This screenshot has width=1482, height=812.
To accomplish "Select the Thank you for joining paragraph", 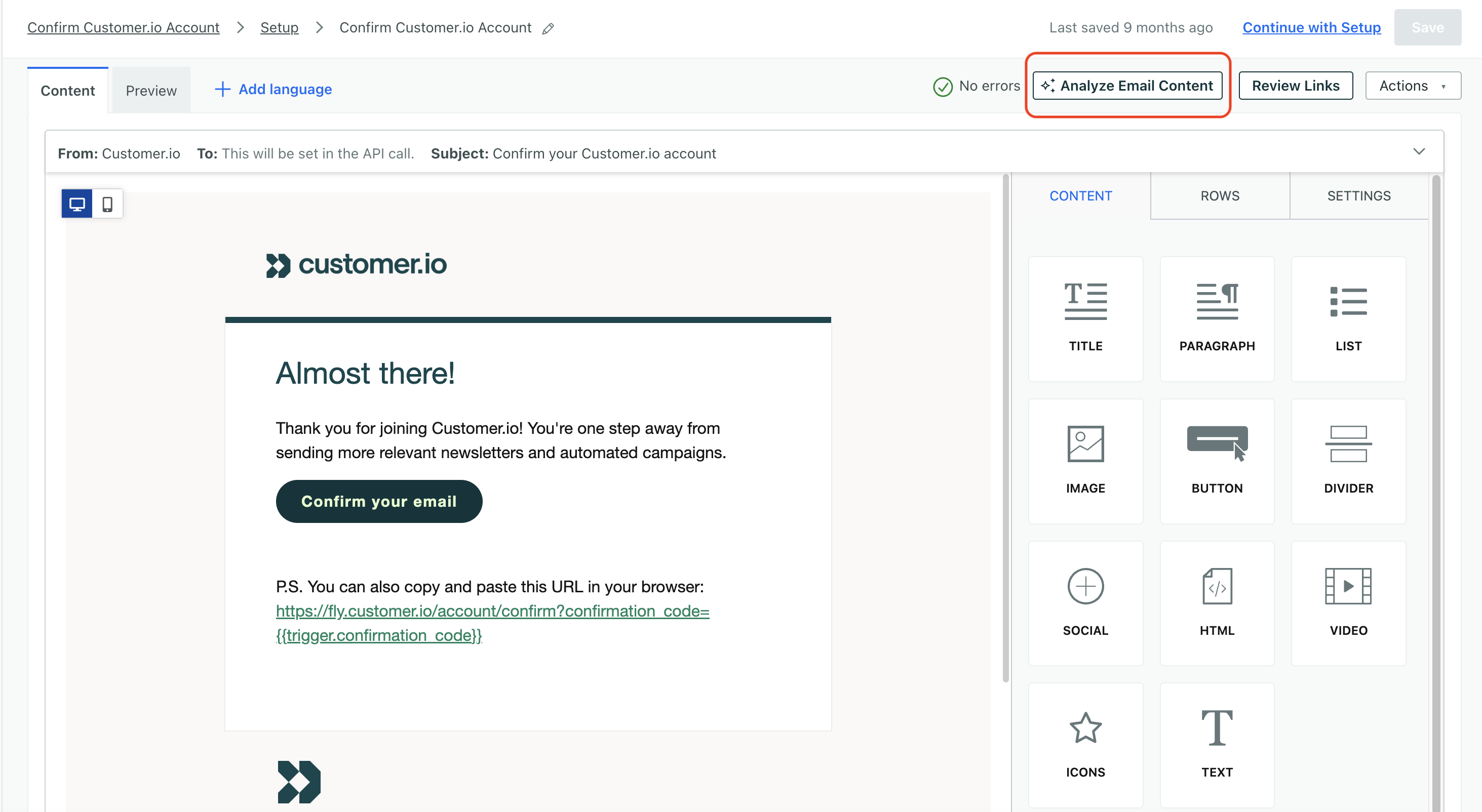I will pos(500,440).
